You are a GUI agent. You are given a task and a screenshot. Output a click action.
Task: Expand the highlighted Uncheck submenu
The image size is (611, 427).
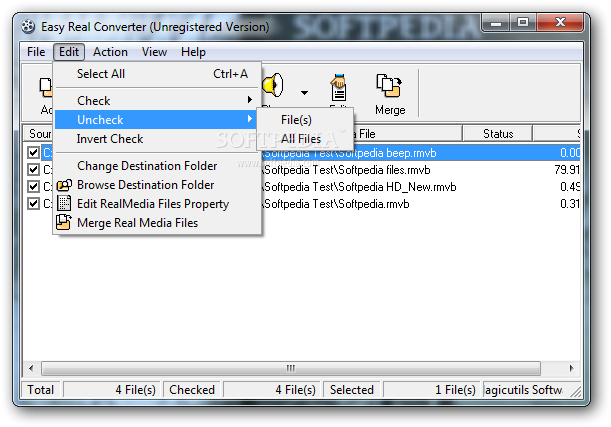click(x=157, y=120)
